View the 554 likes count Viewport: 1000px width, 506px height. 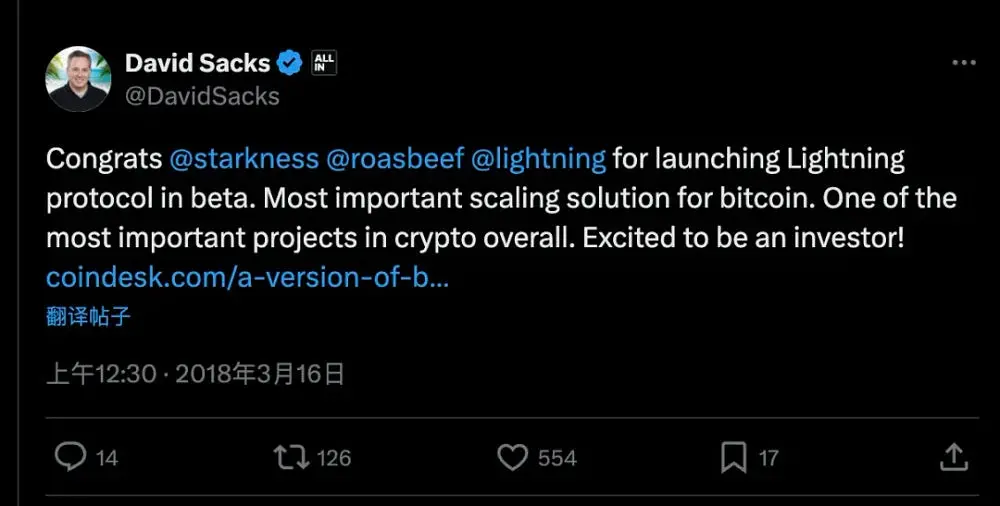(557, 458)
